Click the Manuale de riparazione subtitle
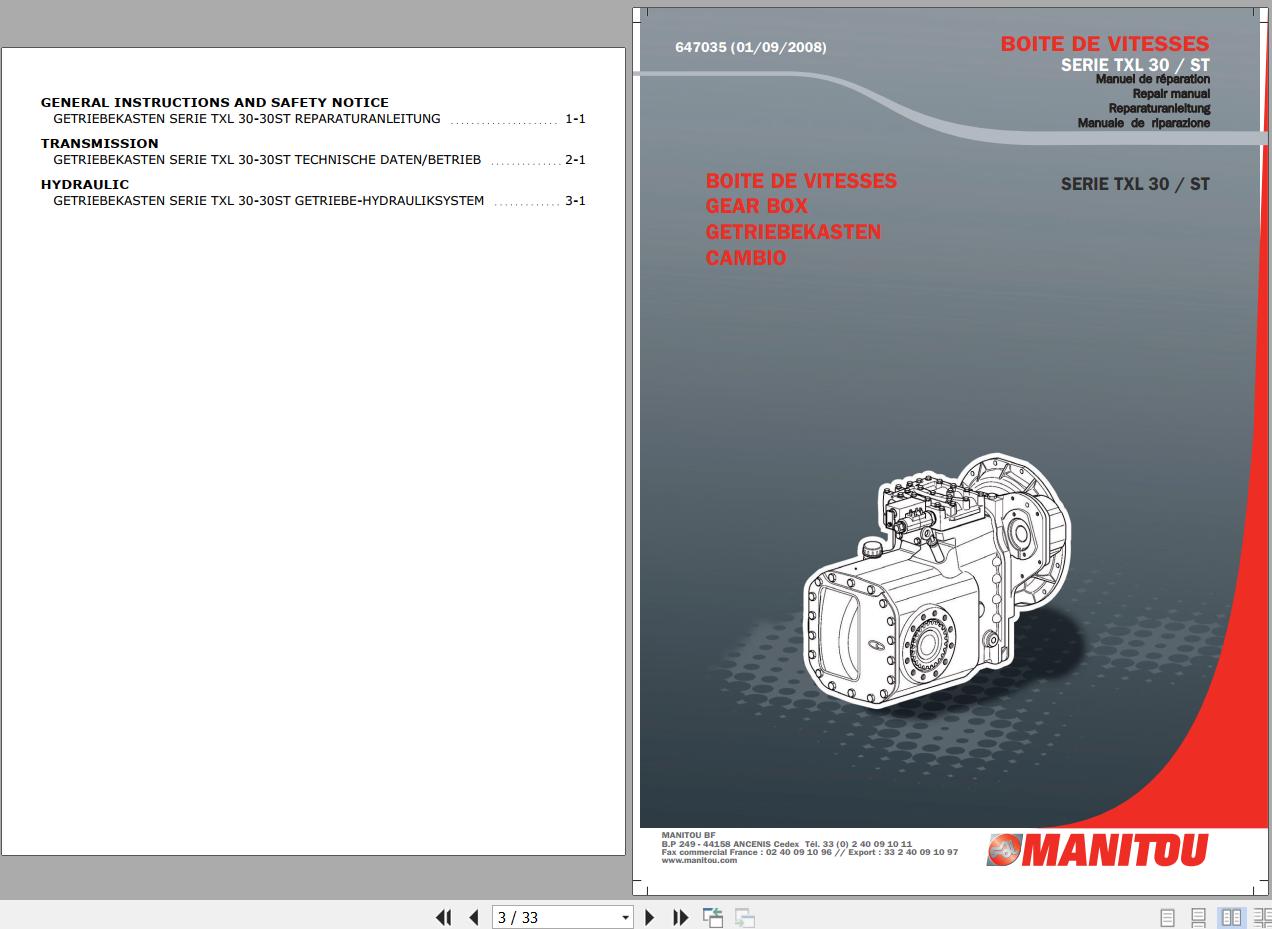This screenshot has width=1272, height=929. [x=1144, y=123]
